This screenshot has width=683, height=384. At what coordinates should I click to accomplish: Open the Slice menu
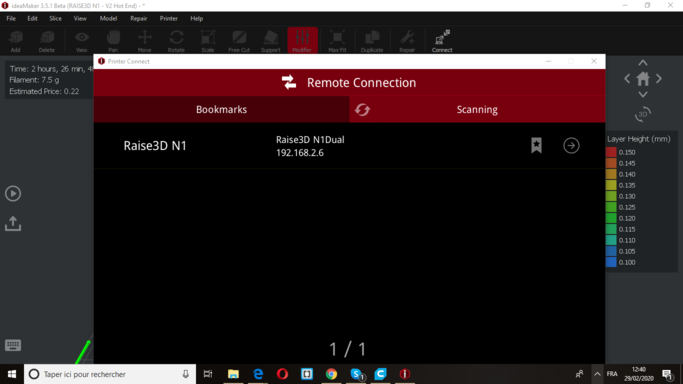[x=55, y=18]
